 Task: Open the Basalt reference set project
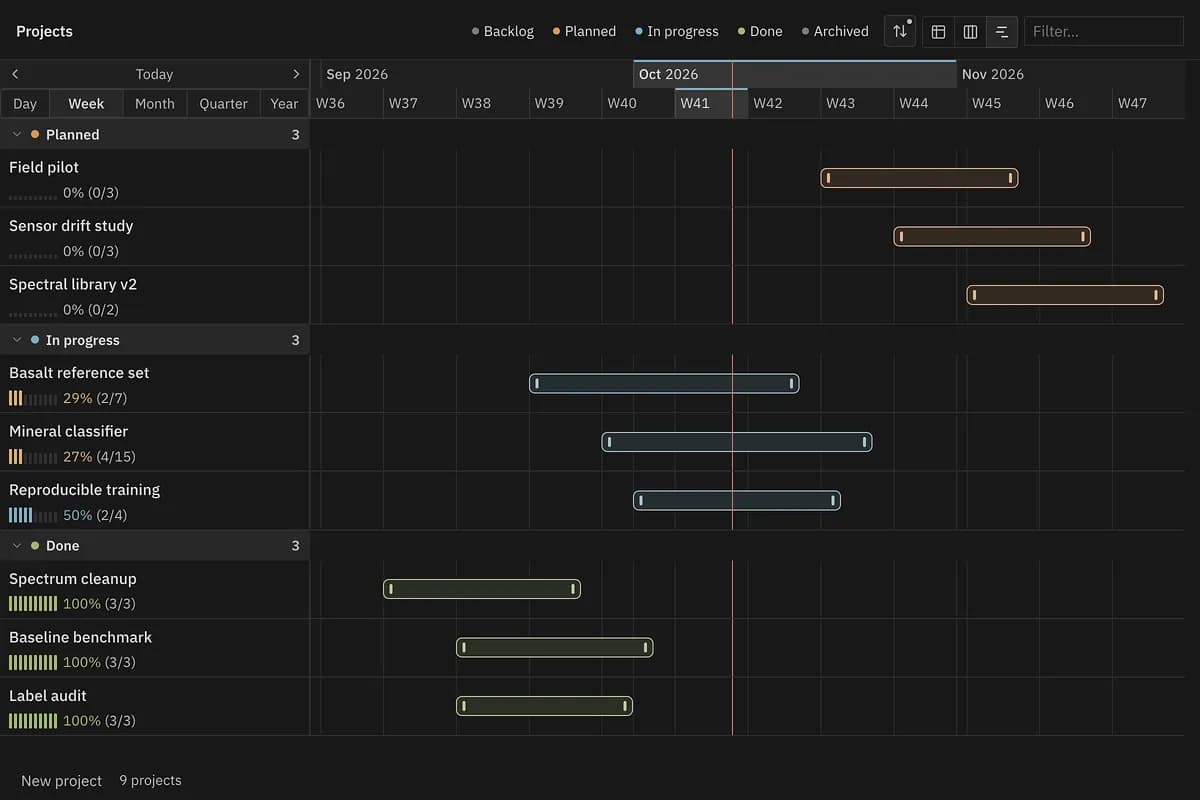coord(79,373)
